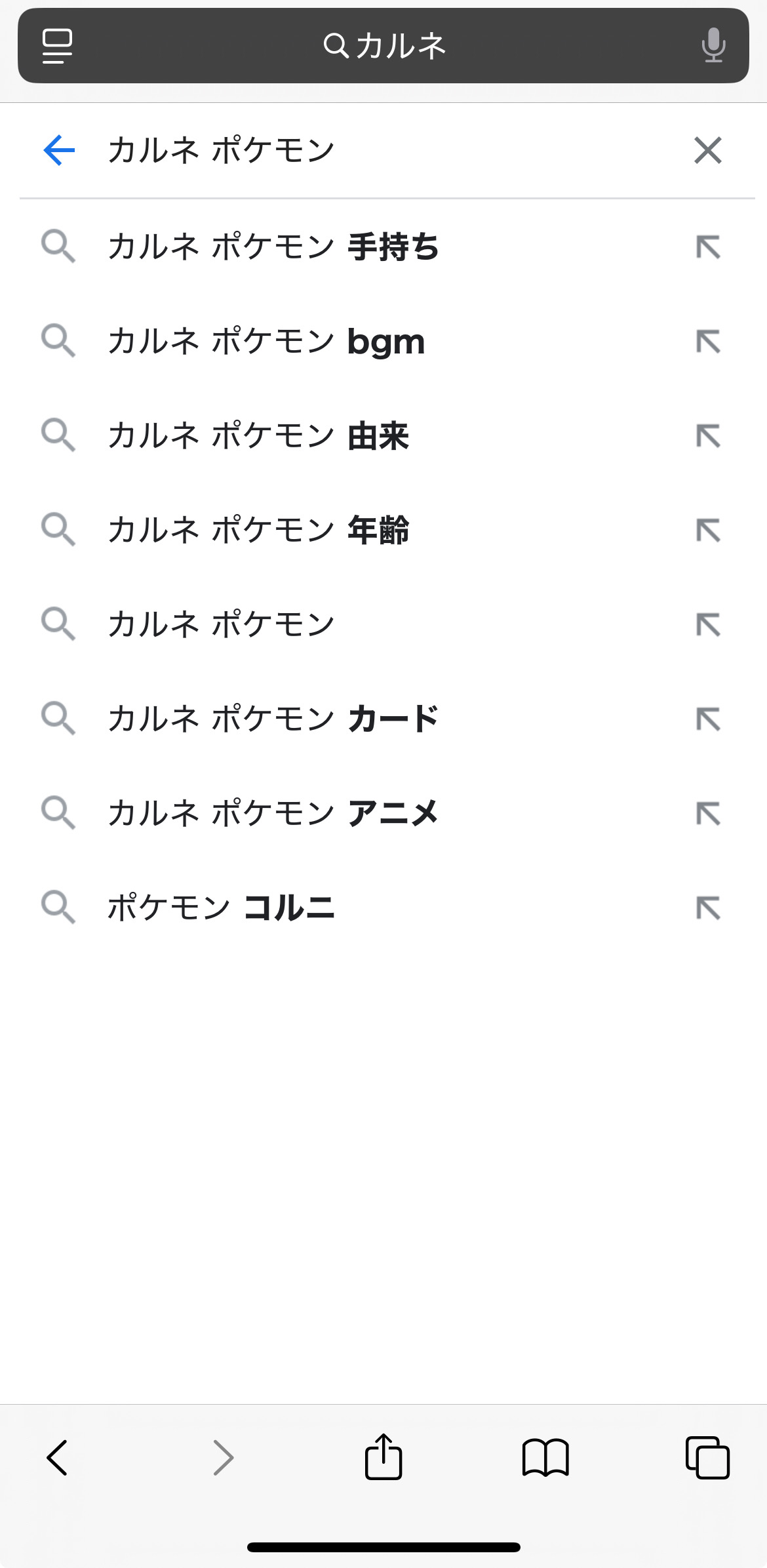Show all open tabs icon
The image size is (767, 1568).
(x=707, y=1457)
